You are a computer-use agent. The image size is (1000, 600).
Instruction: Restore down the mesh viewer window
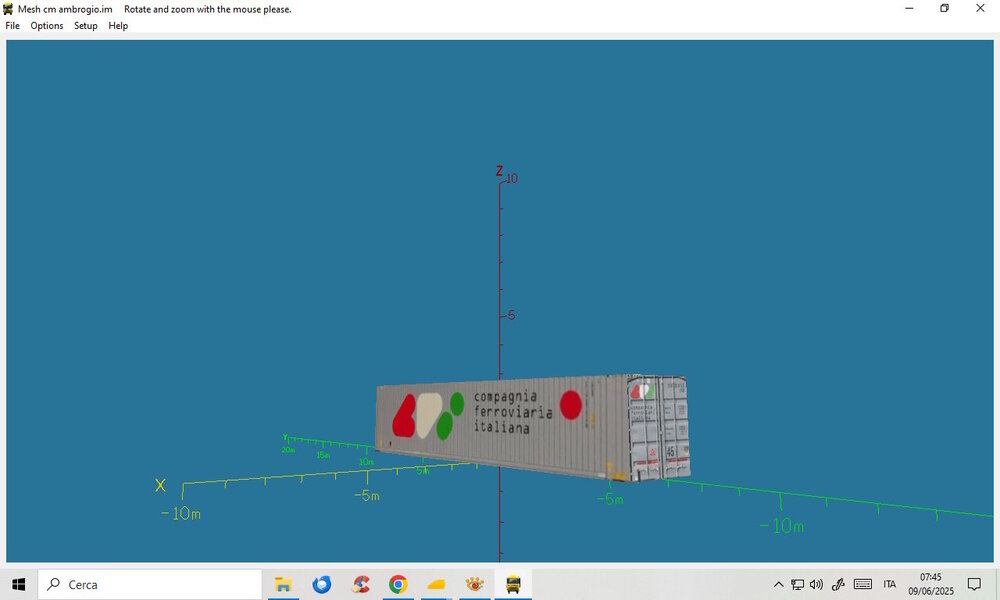tap(945, 9)
